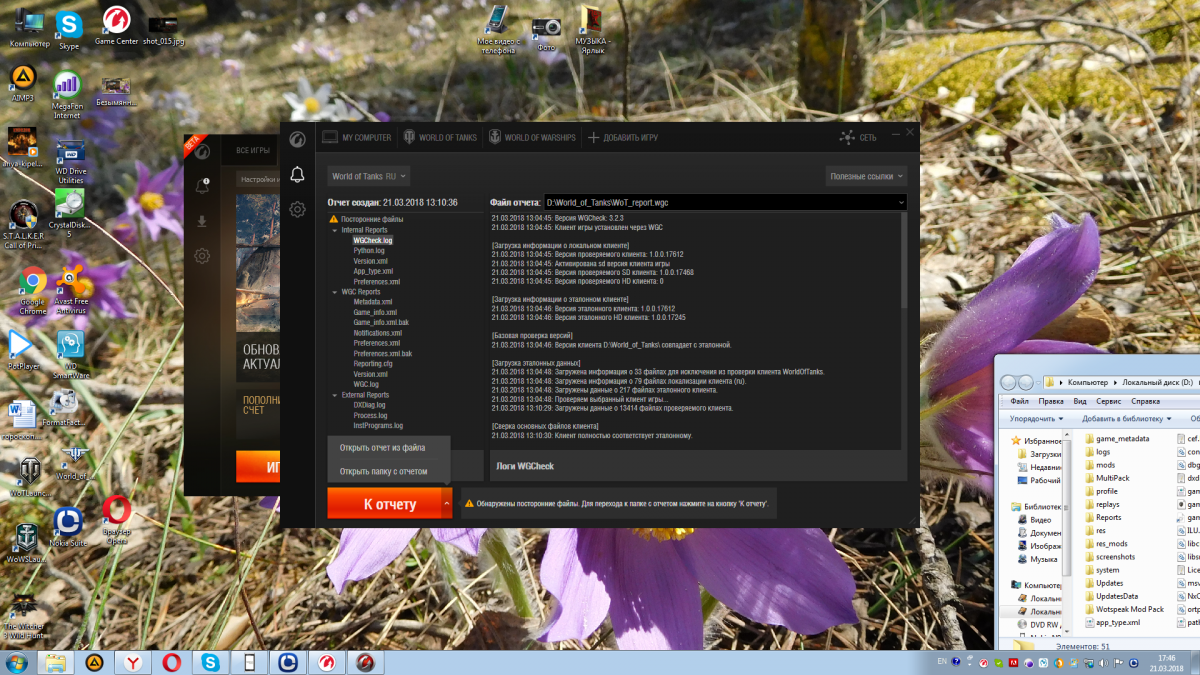
Task: Switch to the WORLD OF WARSHIPS tab
Action: (x=532, y=138)
